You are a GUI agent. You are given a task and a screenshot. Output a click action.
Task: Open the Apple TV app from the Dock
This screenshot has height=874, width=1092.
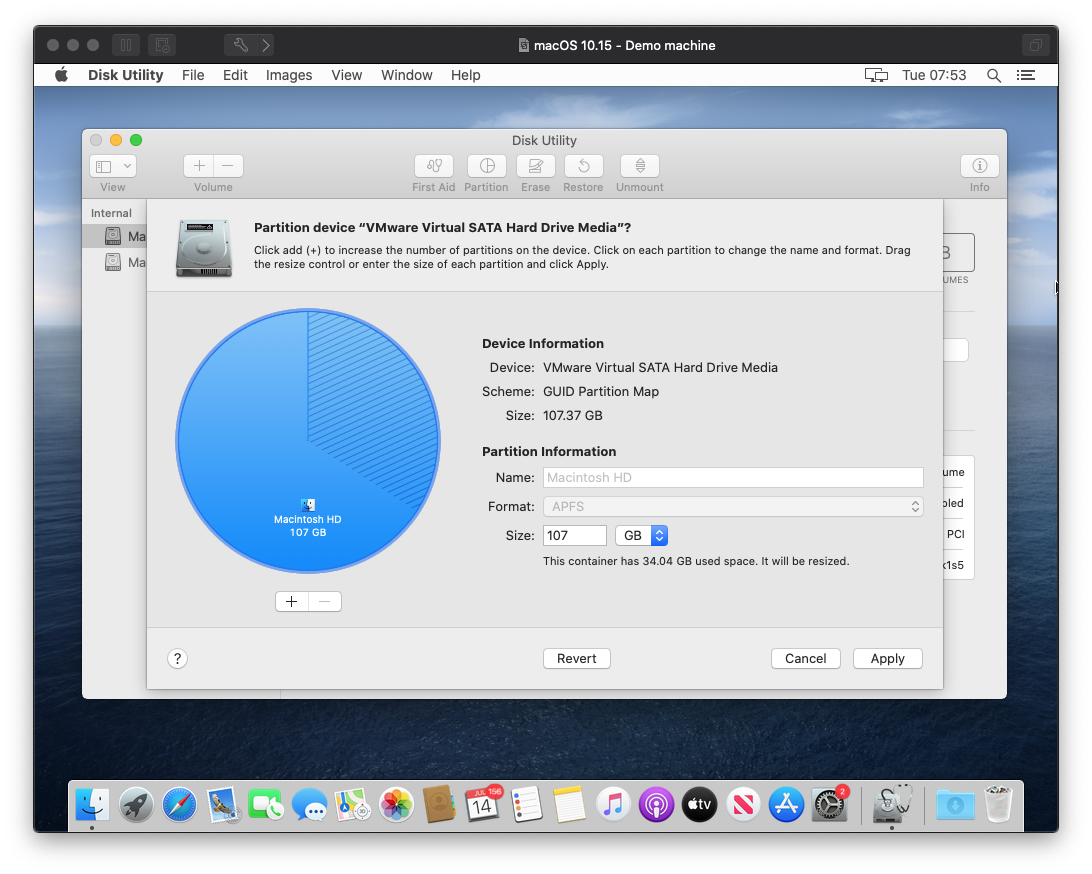click(x=699, y=805)
